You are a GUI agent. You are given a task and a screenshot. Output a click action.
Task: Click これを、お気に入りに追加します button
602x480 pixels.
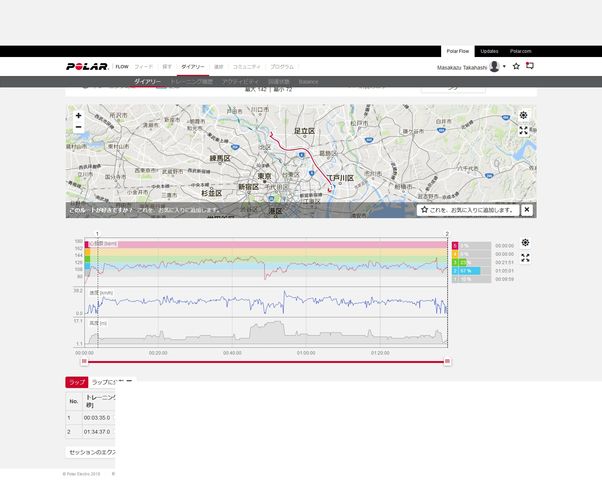[468, 210]
